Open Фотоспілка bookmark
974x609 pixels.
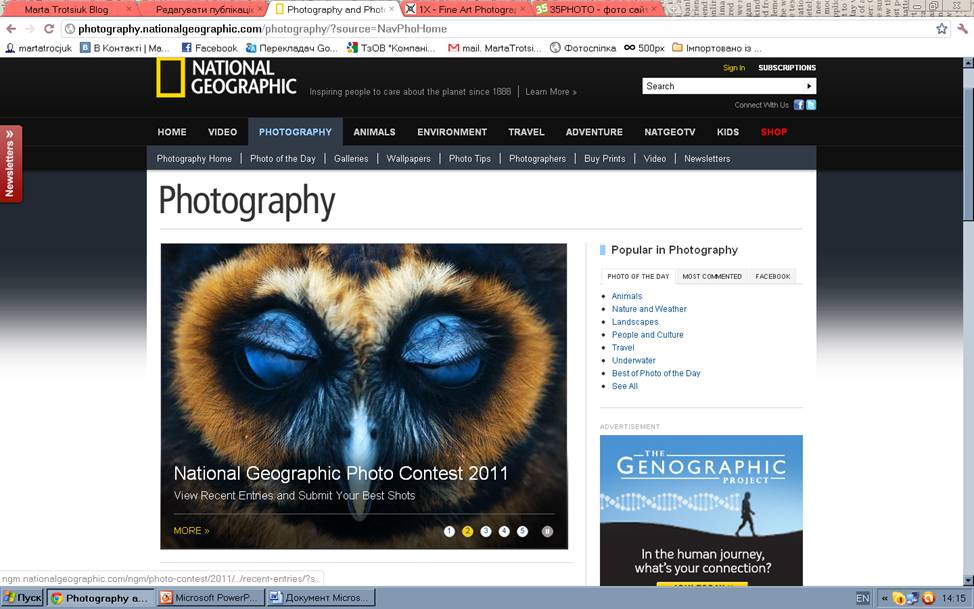click(x=583, y=48)
